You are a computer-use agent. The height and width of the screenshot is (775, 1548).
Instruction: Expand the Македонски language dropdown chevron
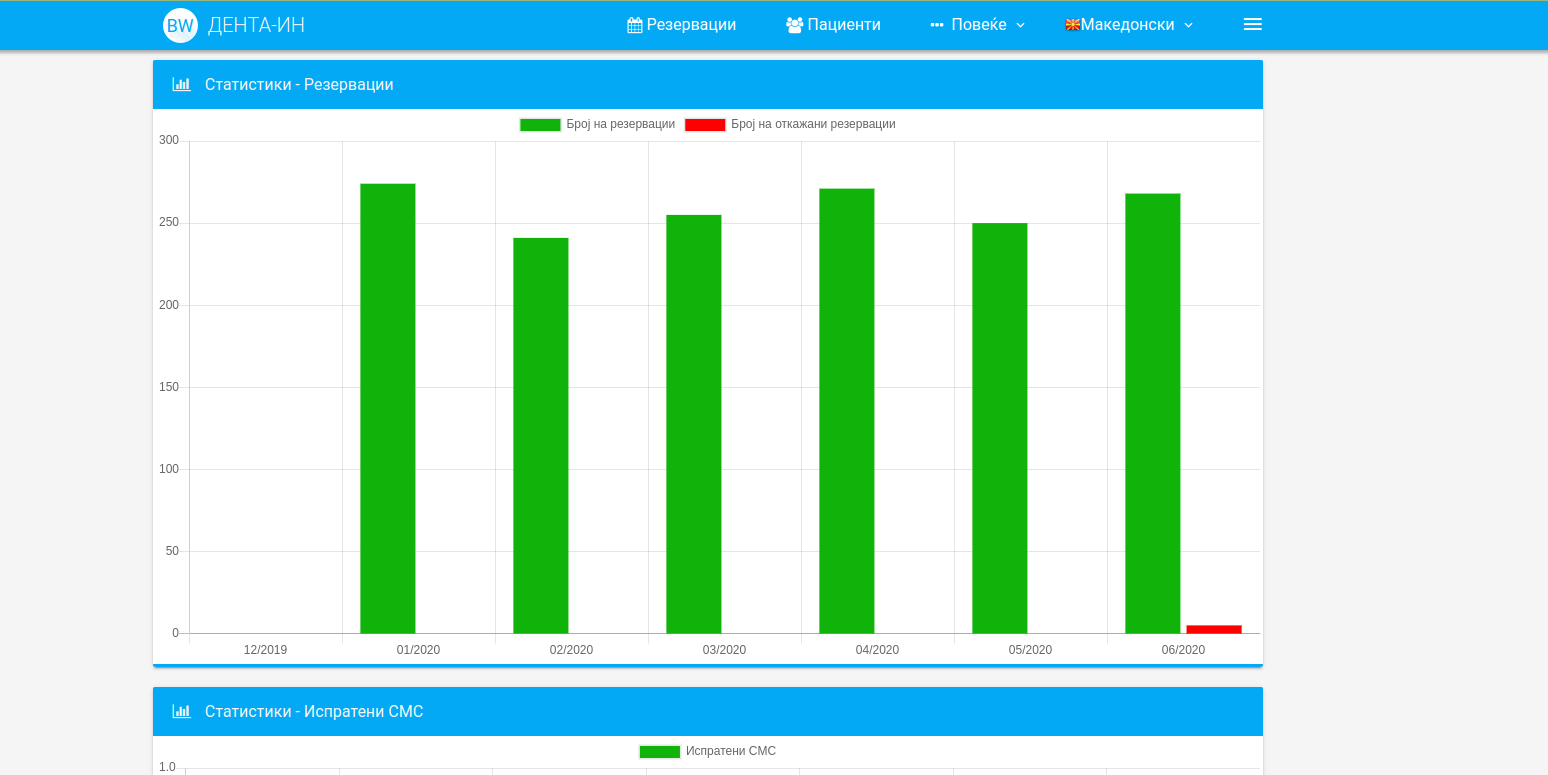[1188, 25]
